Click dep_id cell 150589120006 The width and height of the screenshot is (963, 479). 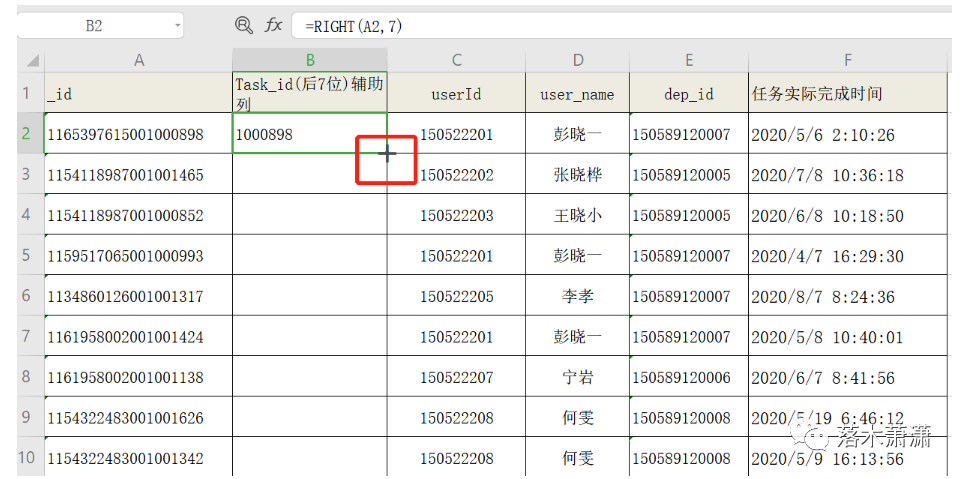[689, 376]
